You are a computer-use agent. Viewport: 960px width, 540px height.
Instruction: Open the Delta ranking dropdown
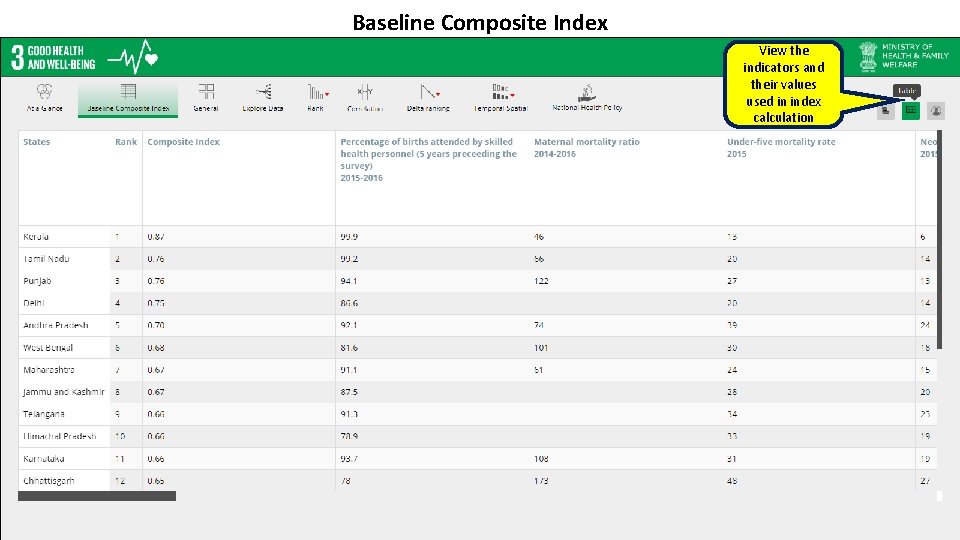[x=429, y=98]
